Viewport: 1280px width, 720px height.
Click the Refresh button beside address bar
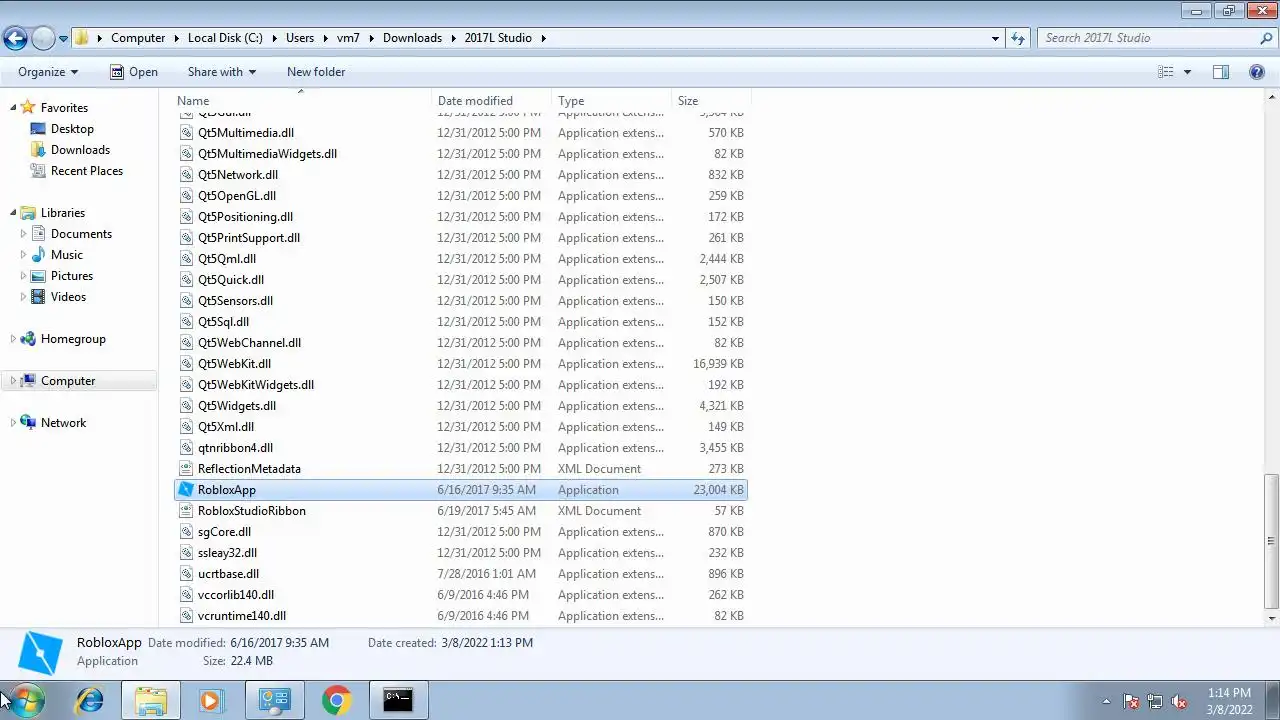click(x=1018, y=38)
